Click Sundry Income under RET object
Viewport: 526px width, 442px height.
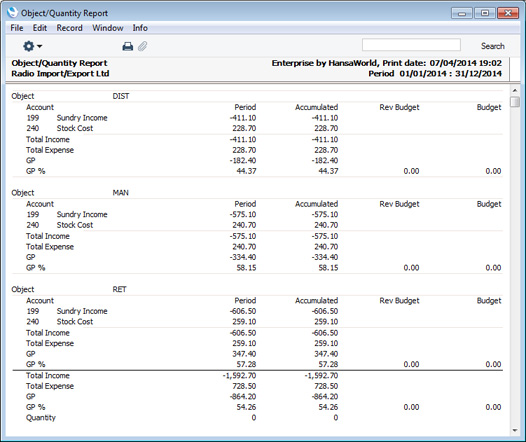pos(82,311)
